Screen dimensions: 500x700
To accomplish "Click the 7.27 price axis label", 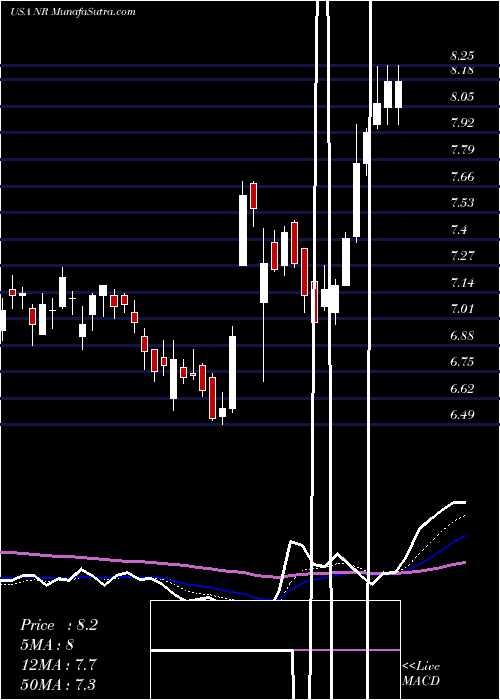I will [462, 256].
